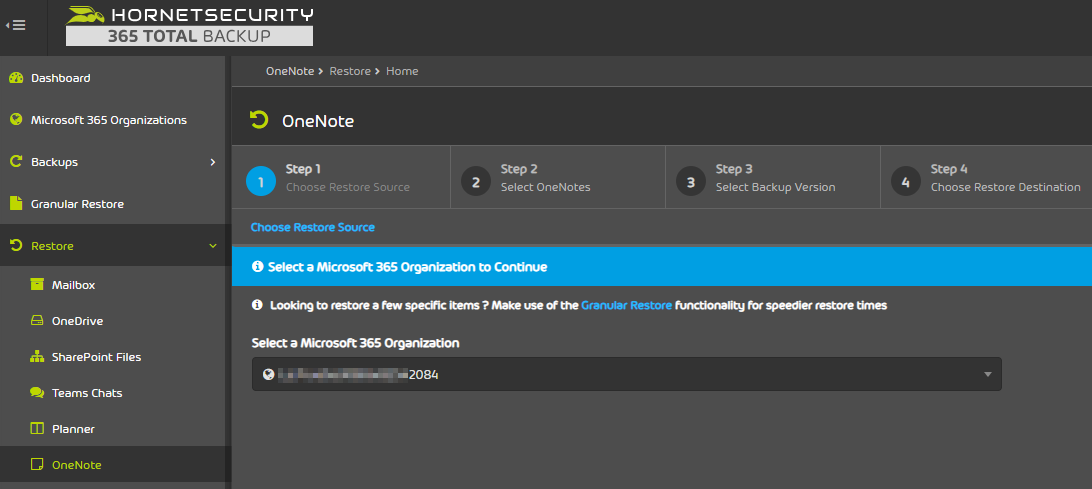1092x489 pixels.
Task: Go to Step 2 Select OneNotes
Action: pos(545,178)
